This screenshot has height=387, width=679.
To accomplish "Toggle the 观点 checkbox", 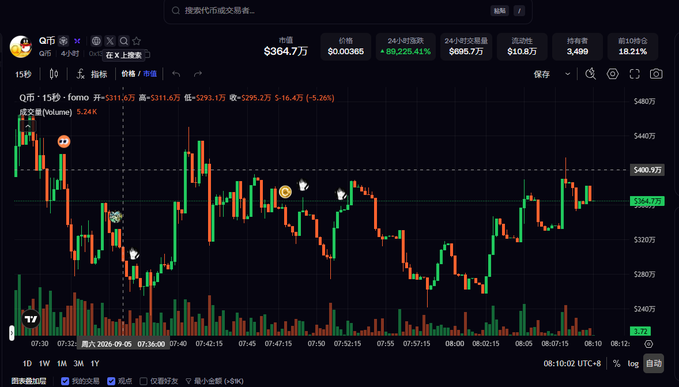I will tap(111, 381).
